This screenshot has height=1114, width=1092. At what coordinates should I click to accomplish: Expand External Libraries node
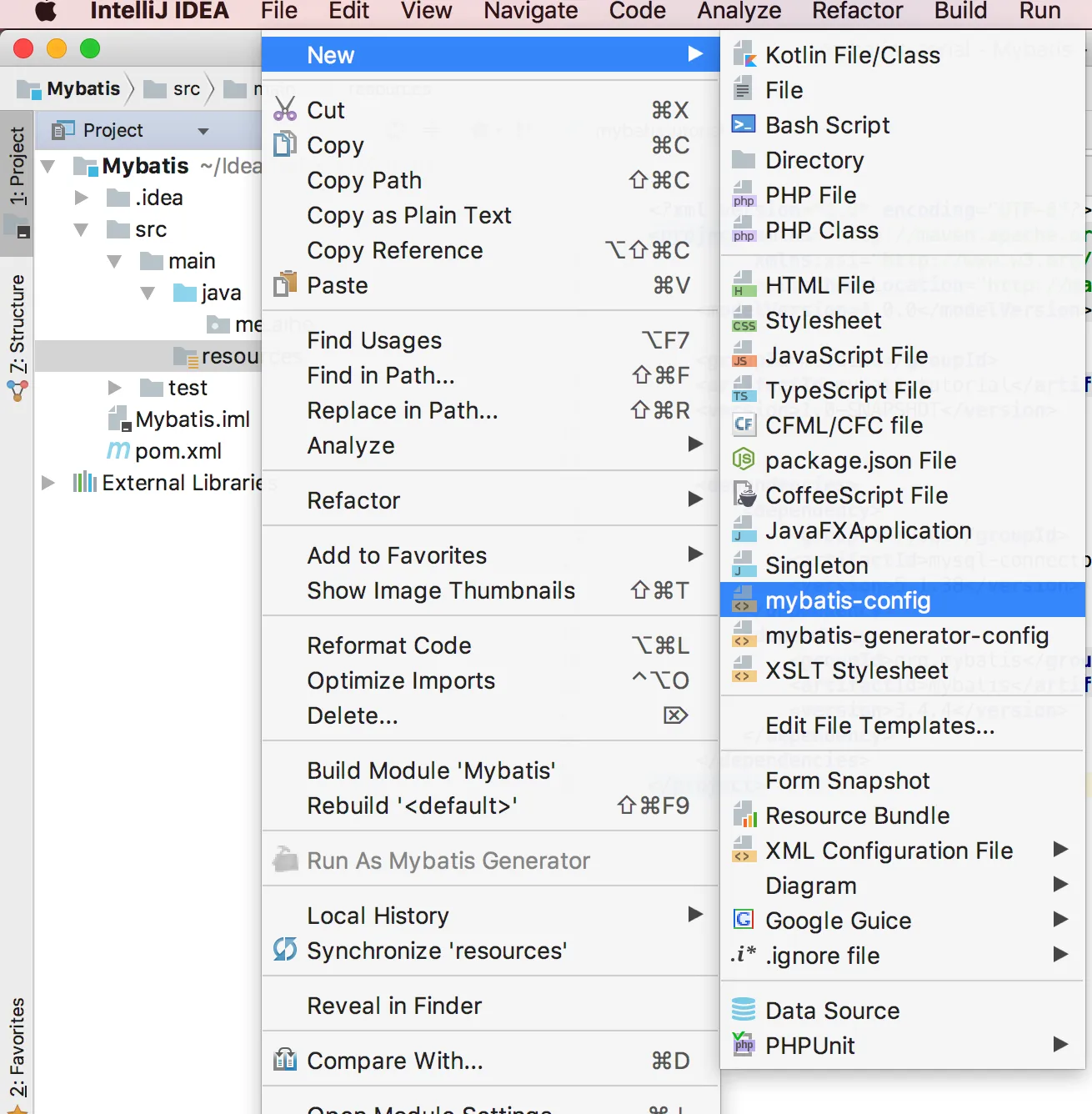pos(48,483)
